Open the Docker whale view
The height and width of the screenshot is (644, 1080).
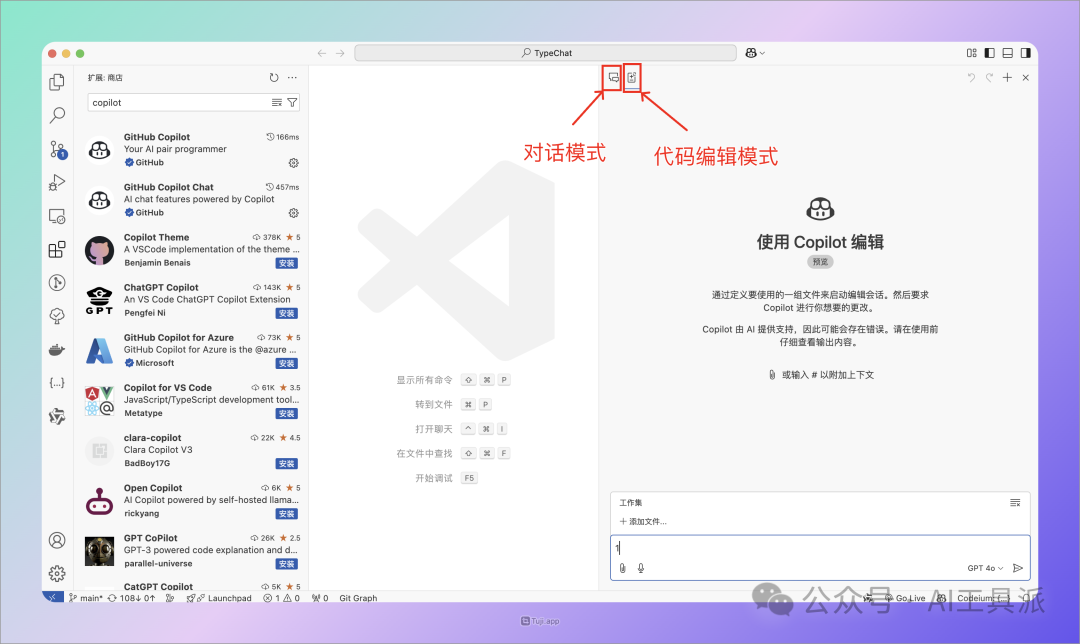pos(57,350)
